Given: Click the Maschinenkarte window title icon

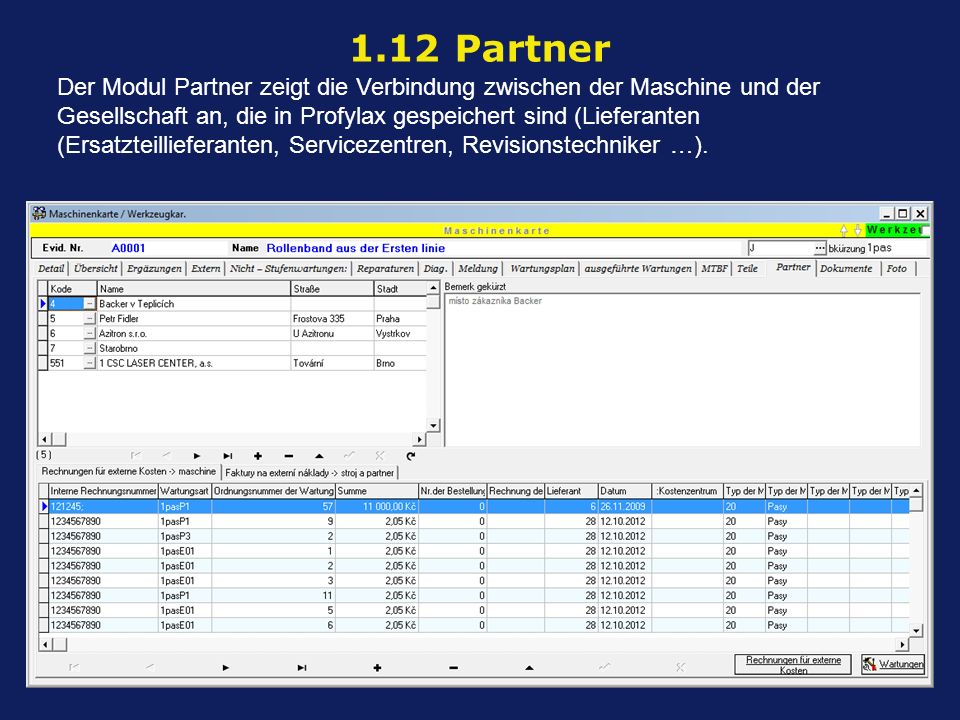Looking at the screenshot, I should click(39, 214).
